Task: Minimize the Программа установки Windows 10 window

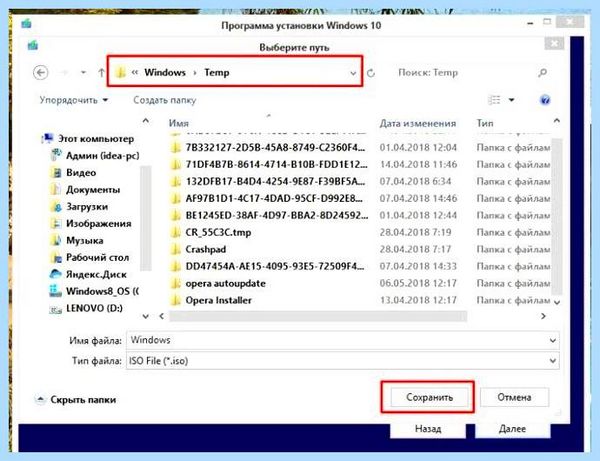Action: coord(530,23)
